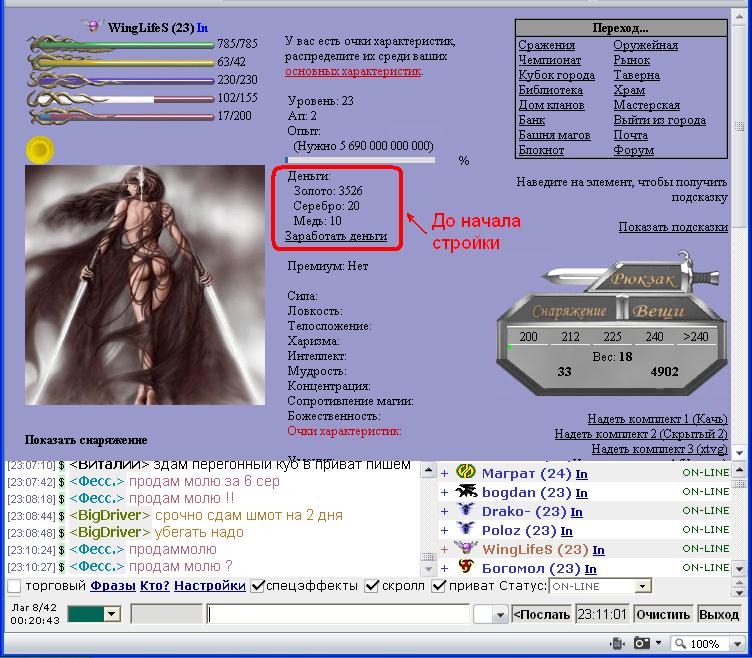Click the magnifier zoom icon showing 100%

(x=680, y=643)
